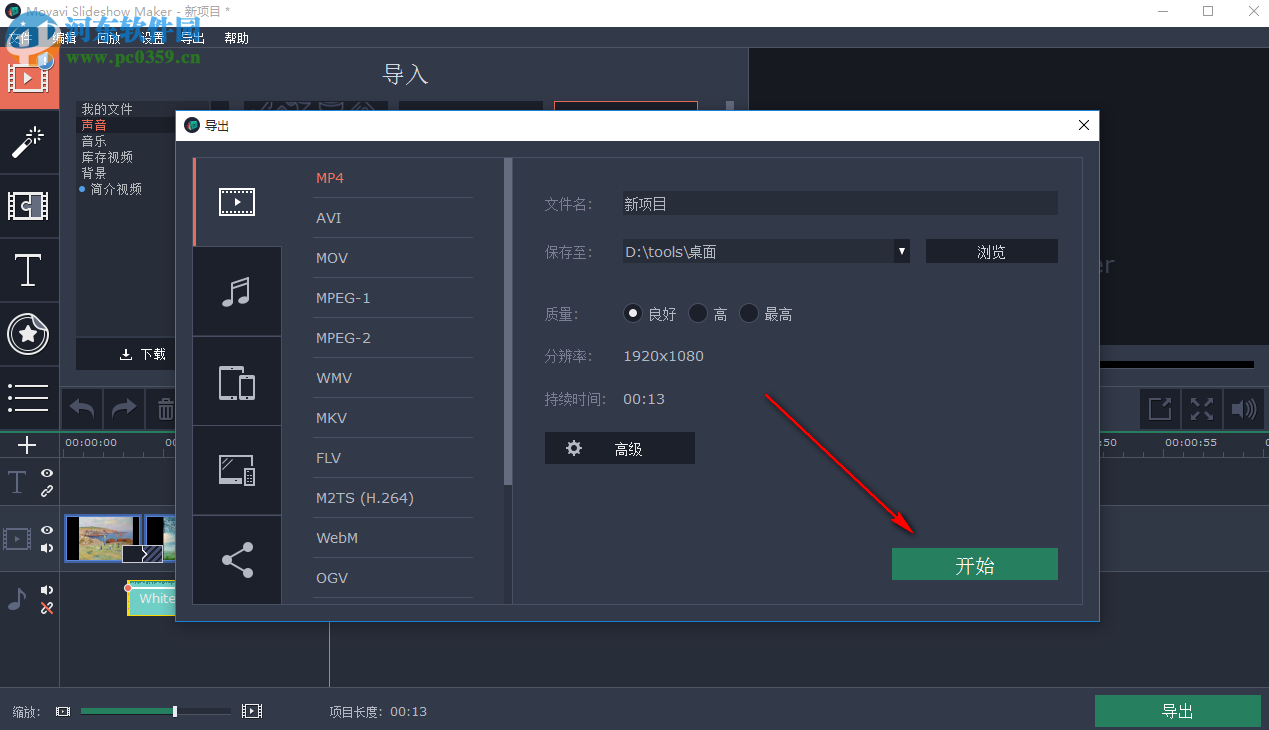Click the web sharing export category icon
This screenshot has height=730, width=1269.
(x=237, y=559)
